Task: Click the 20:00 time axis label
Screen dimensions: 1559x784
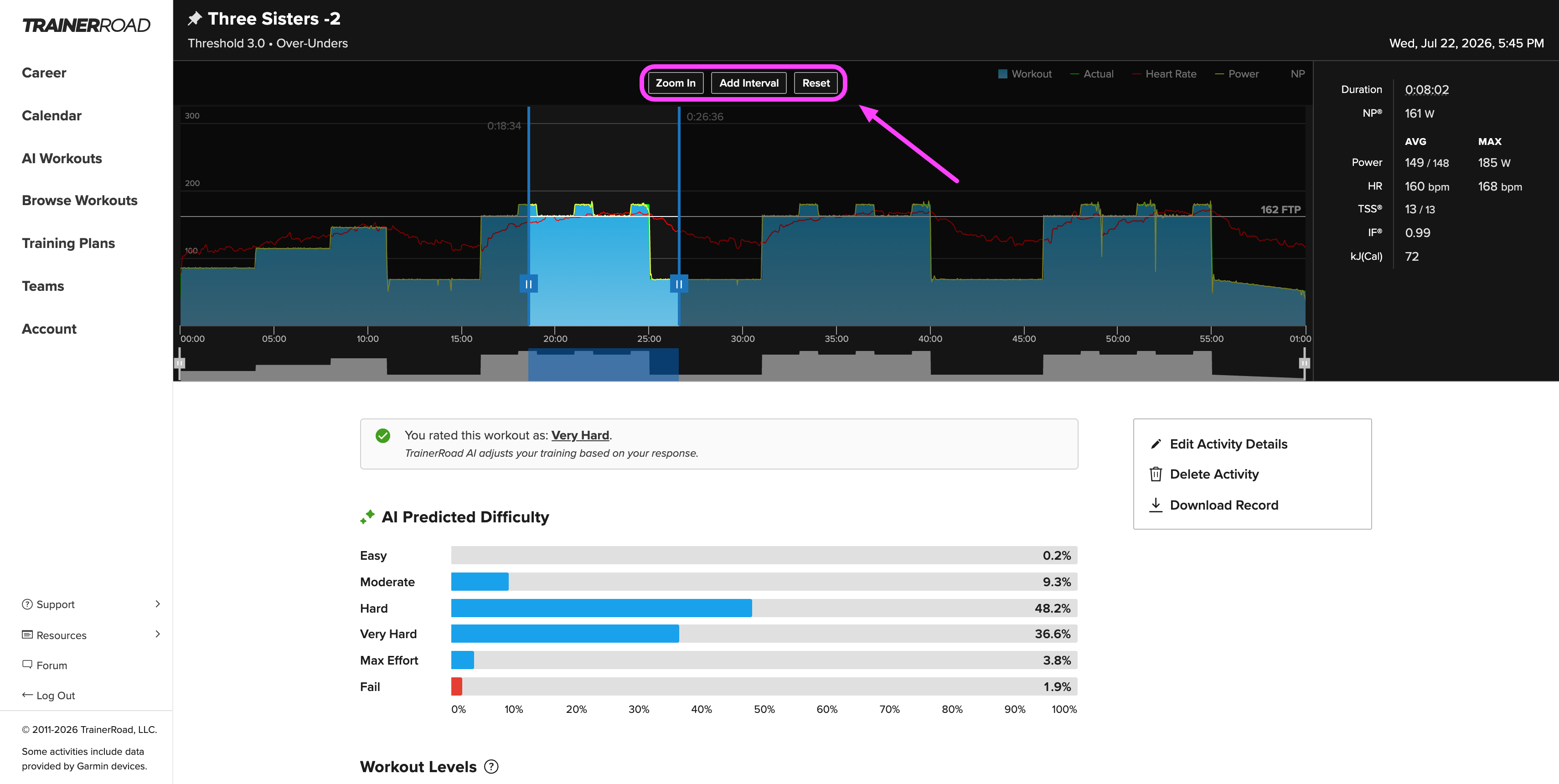Action: tap(555, 339)
